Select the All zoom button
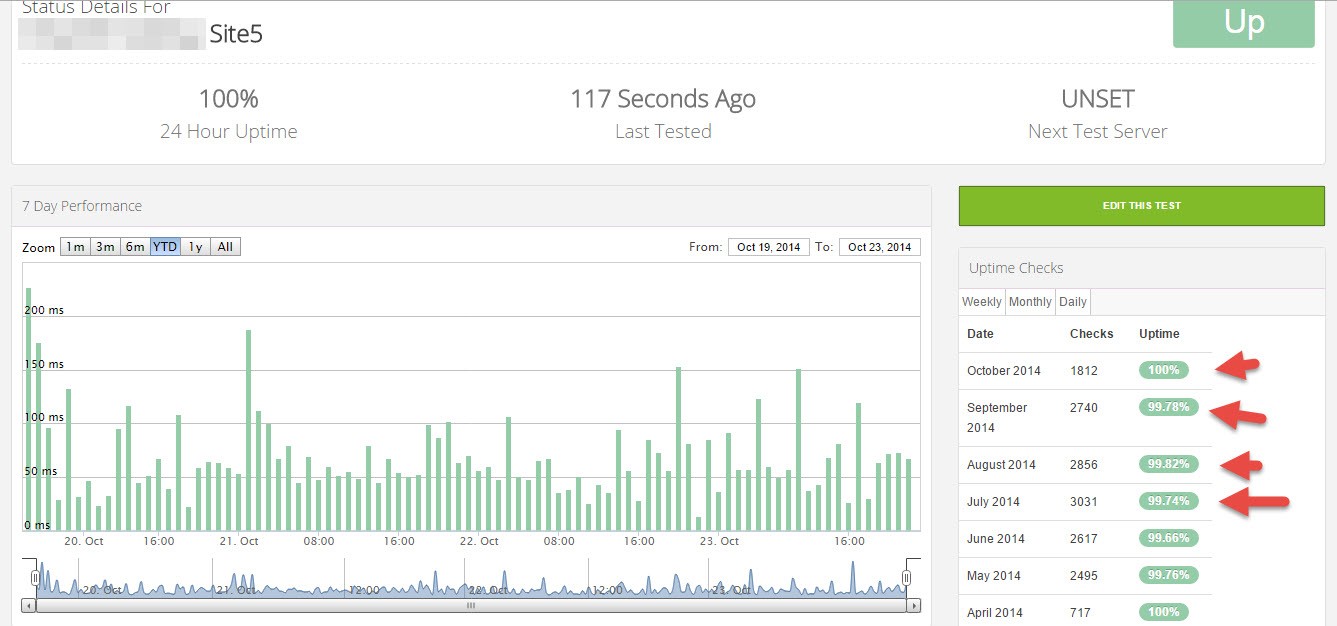Screen dimensions: 1337x626 [x=226, y=247]
